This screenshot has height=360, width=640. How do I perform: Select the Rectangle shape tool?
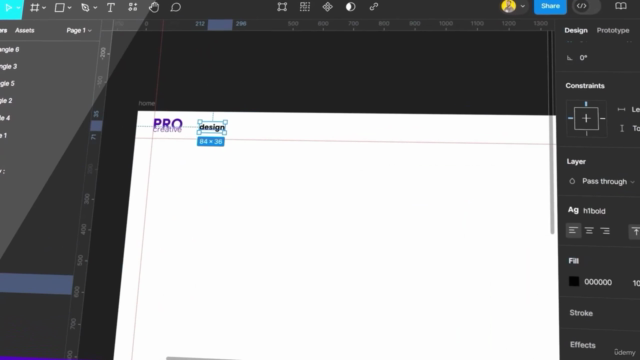coord(60,7)
